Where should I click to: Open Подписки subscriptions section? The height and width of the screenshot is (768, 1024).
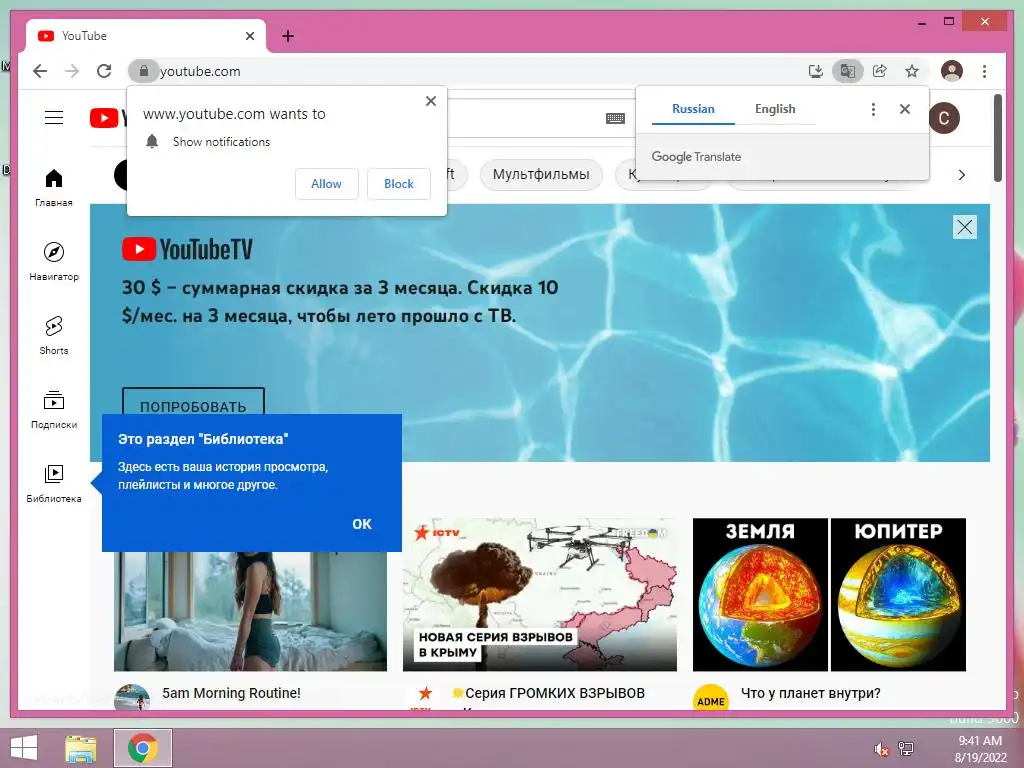tap(54, 409)
